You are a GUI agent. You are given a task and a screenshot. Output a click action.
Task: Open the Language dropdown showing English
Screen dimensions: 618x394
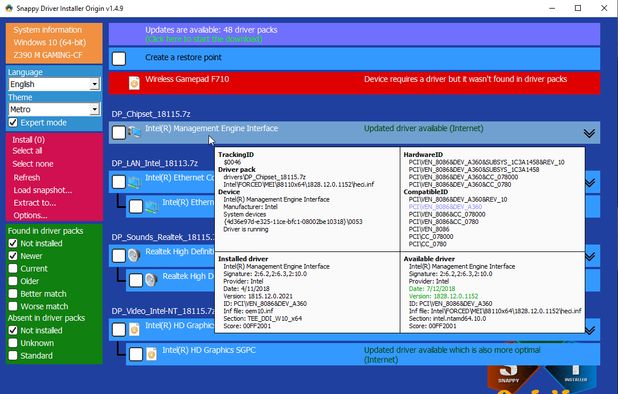tap(54, 84)
